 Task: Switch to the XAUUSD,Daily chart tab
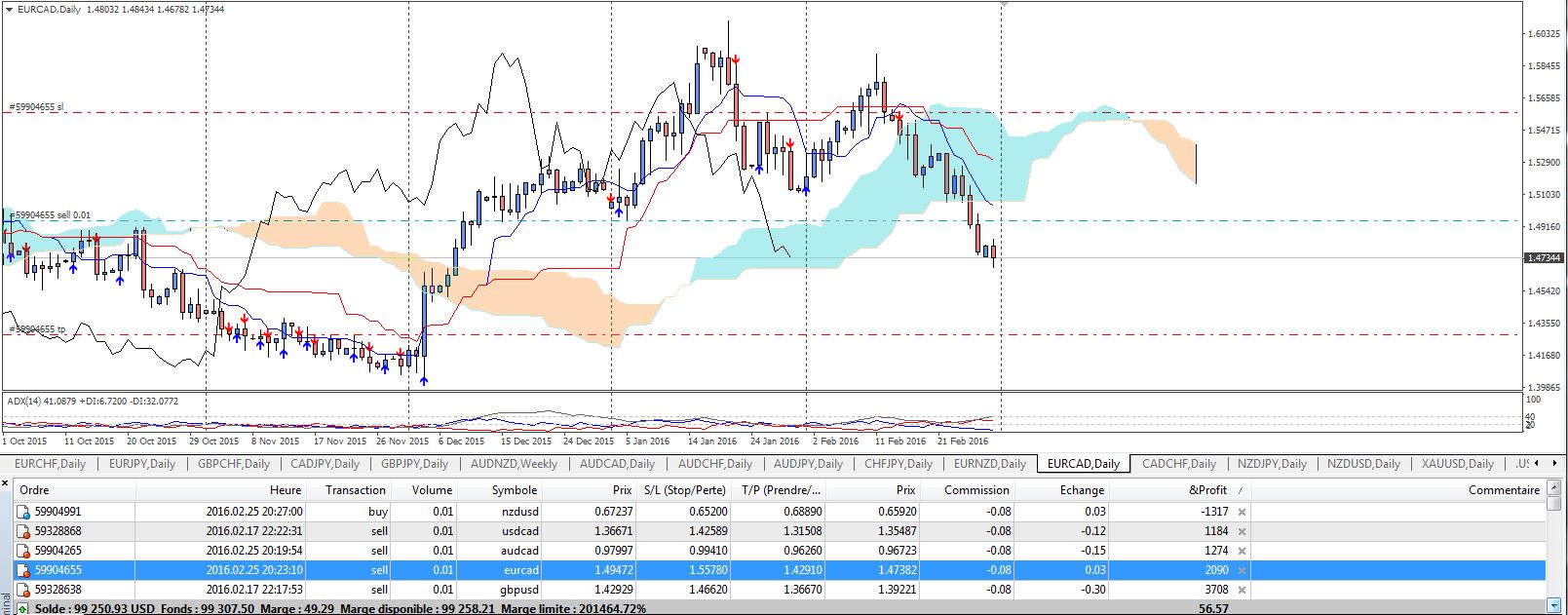[x=1457, y=464]
